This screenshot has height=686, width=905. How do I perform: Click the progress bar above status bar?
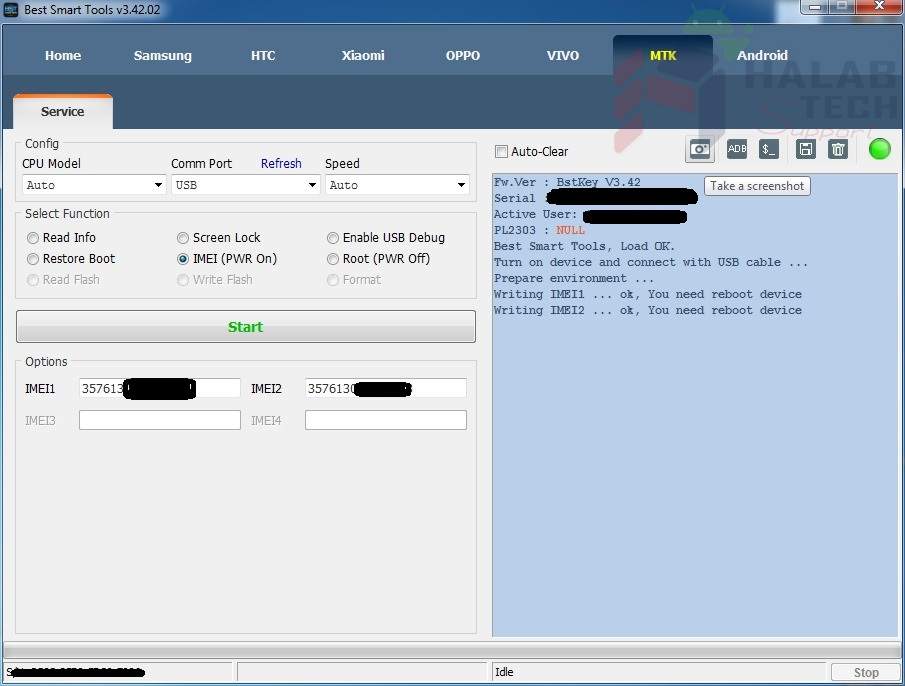click(451, 651)
